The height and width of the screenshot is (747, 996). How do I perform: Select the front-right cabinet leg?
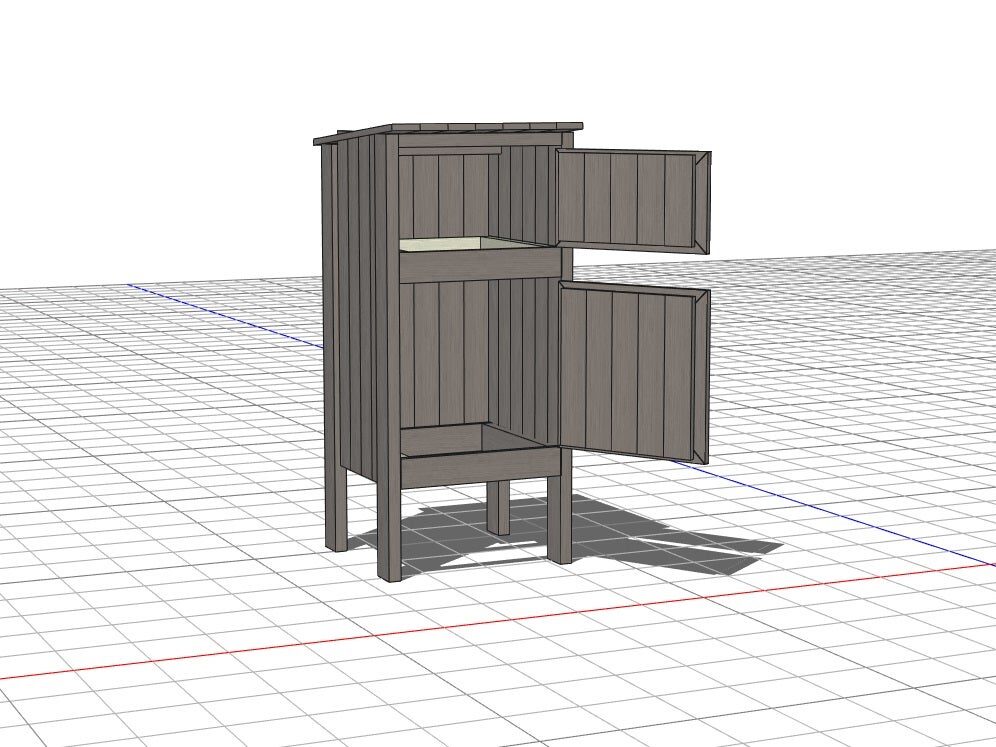pos(560,519)
